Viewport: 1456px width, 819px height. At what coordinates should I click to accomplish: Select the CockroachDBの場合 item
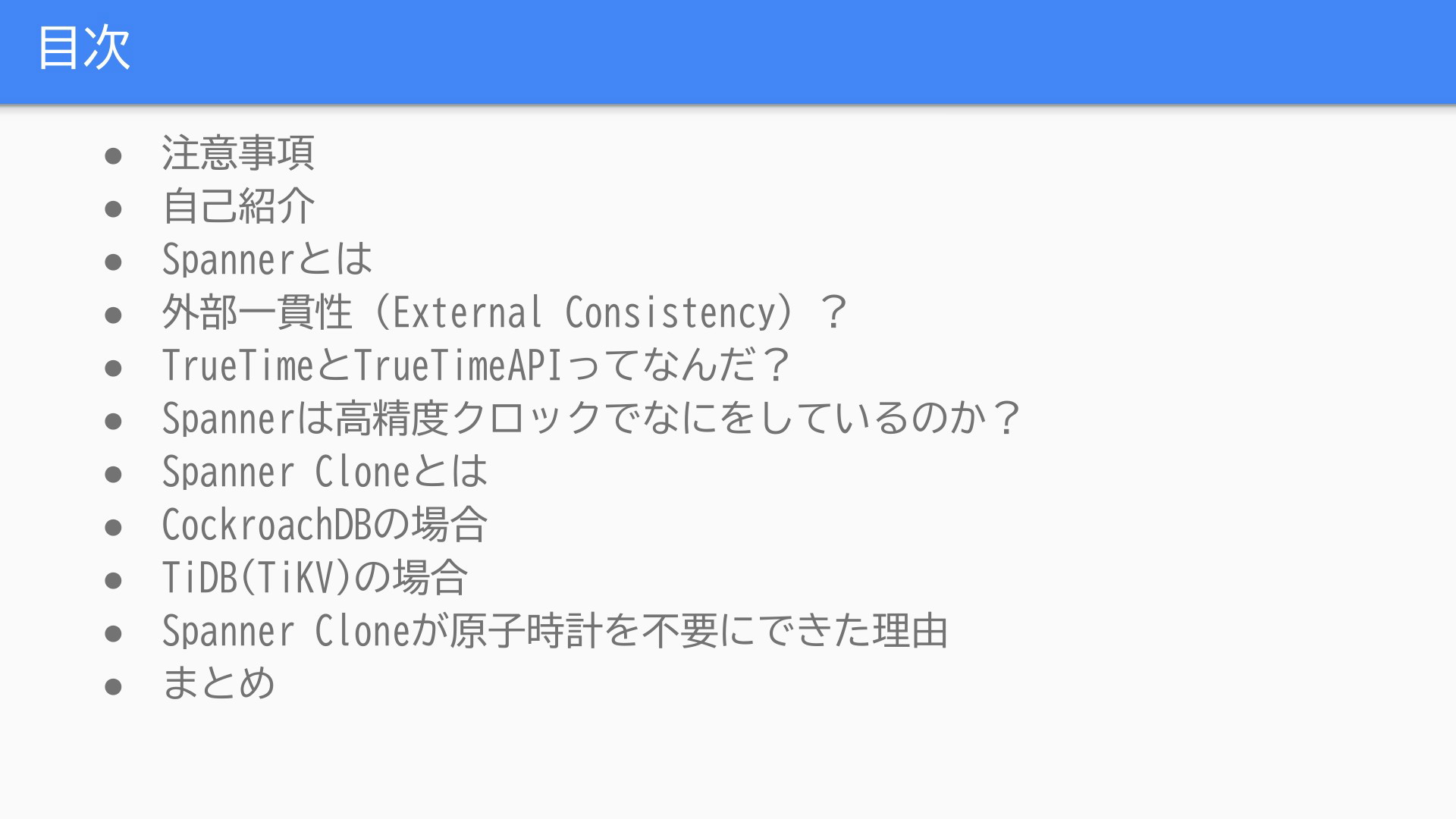click(x=325, y=525)
